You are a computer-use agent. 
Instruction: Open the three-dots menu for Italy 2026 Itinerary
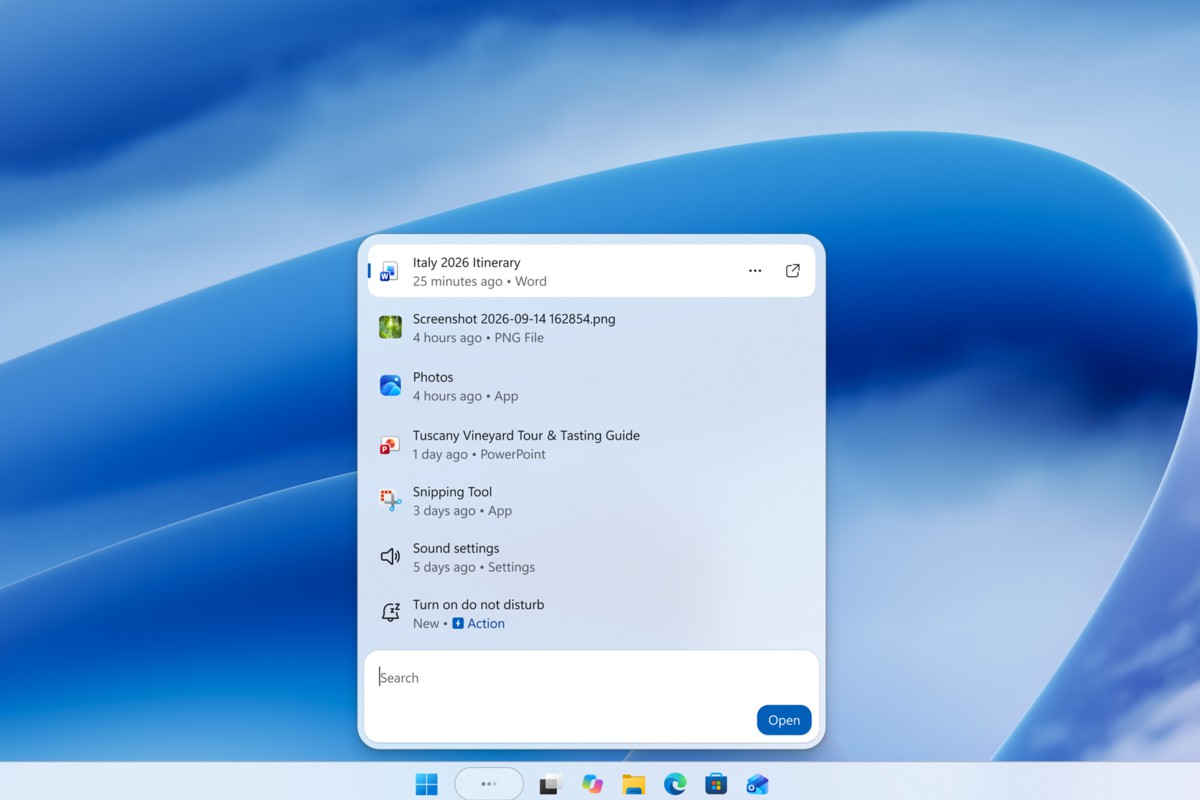click(x=755, y=271)
